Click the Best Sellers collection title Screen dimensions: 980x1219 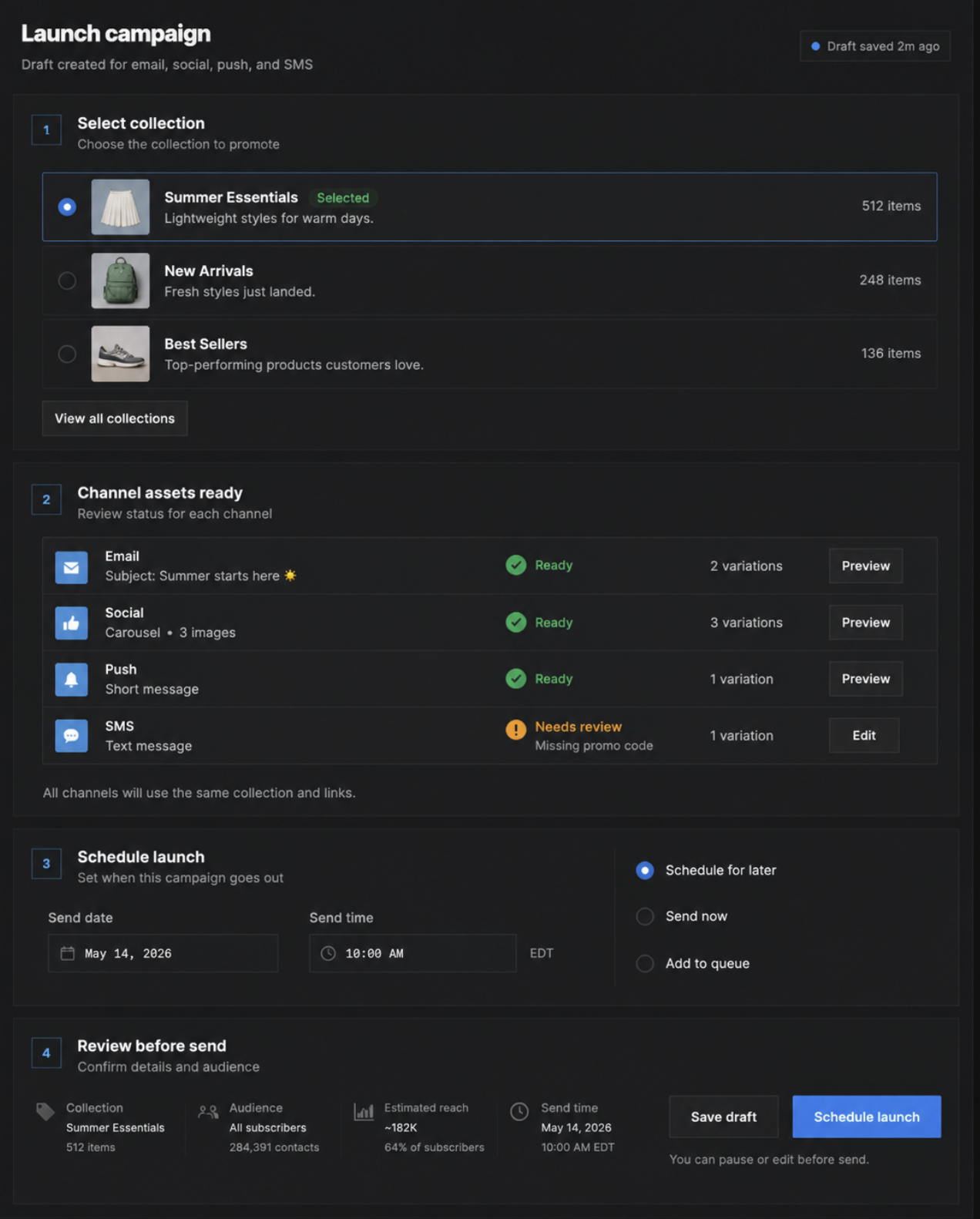pyautogui.click(x=205, y=344)
